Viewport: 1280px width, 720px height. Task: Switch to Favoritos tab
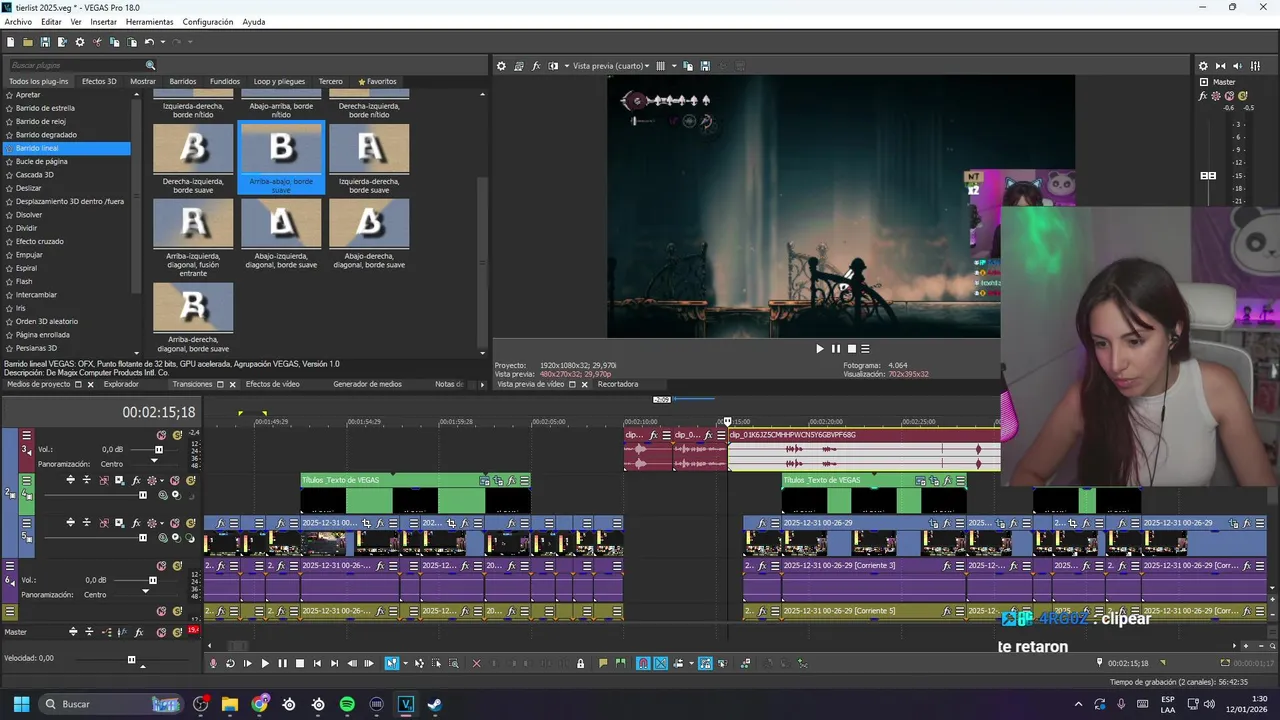point(378,81)
